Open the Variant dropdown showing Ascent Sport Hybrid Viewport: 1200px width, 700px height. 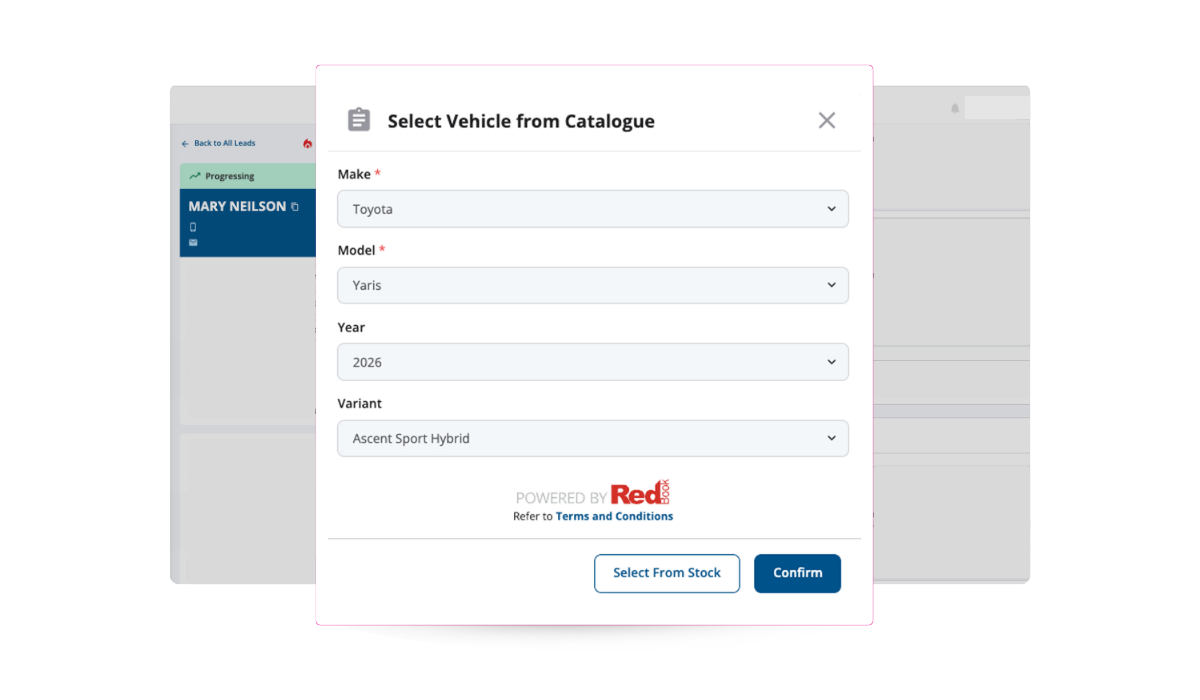[593, 438]
